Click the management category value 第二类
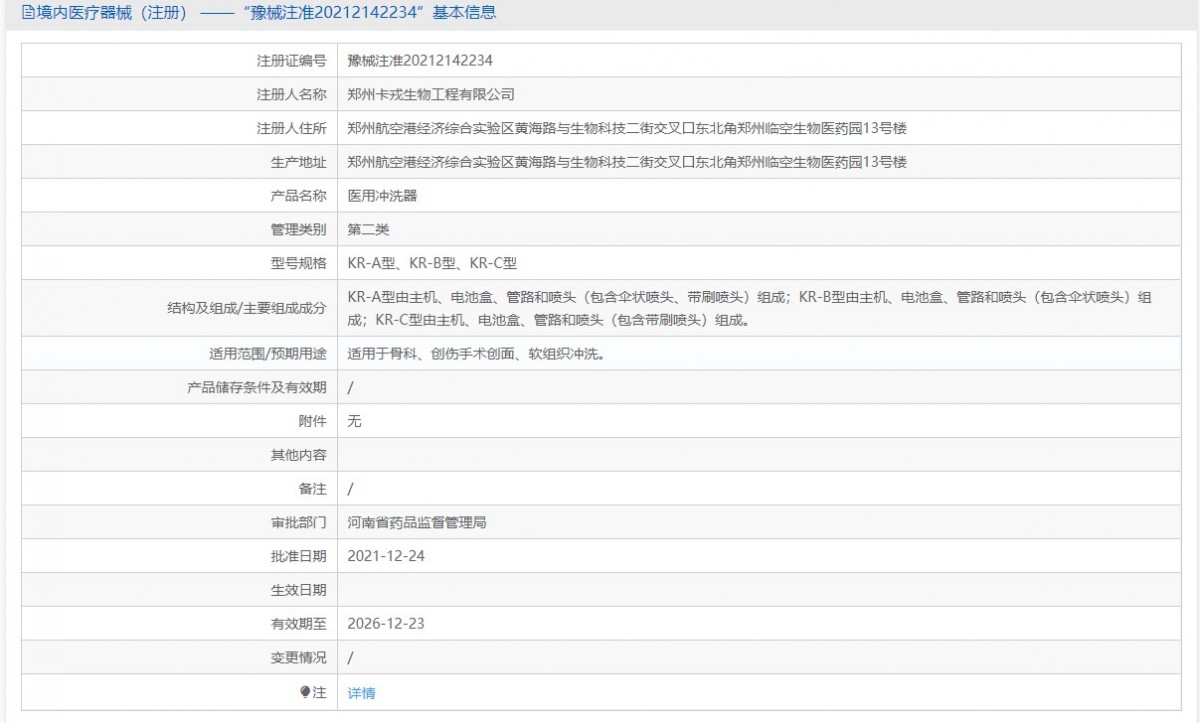This screenshot has width=1200, height=723. point(368,230)
